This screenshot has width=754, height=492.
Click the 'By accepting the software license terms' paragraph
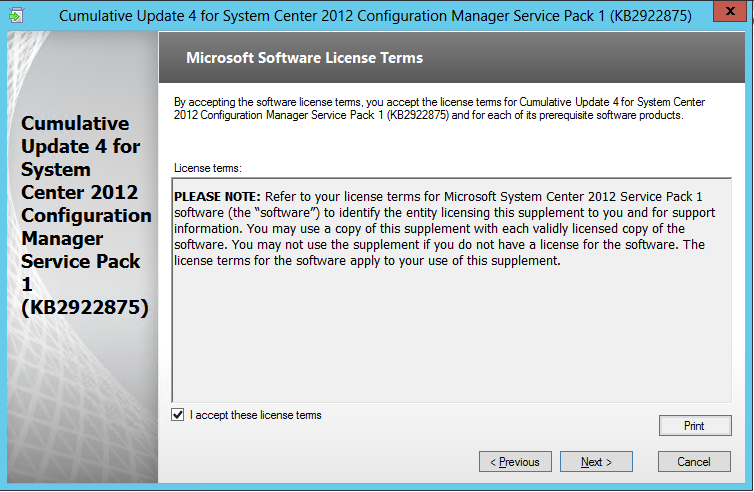[440, 108]
